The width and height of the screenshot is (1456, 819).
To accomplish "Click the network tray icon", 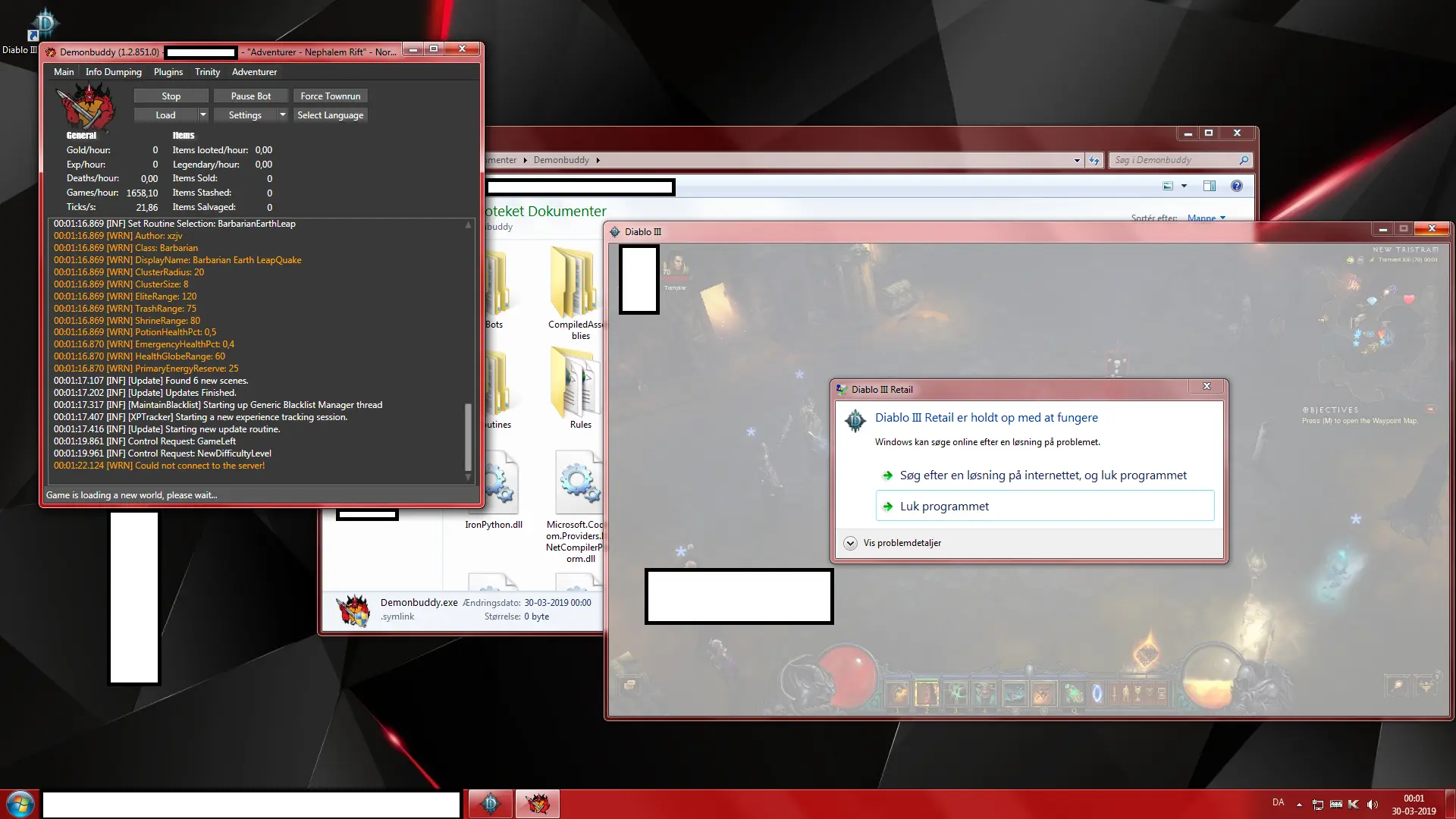I will coord(1318,805).
